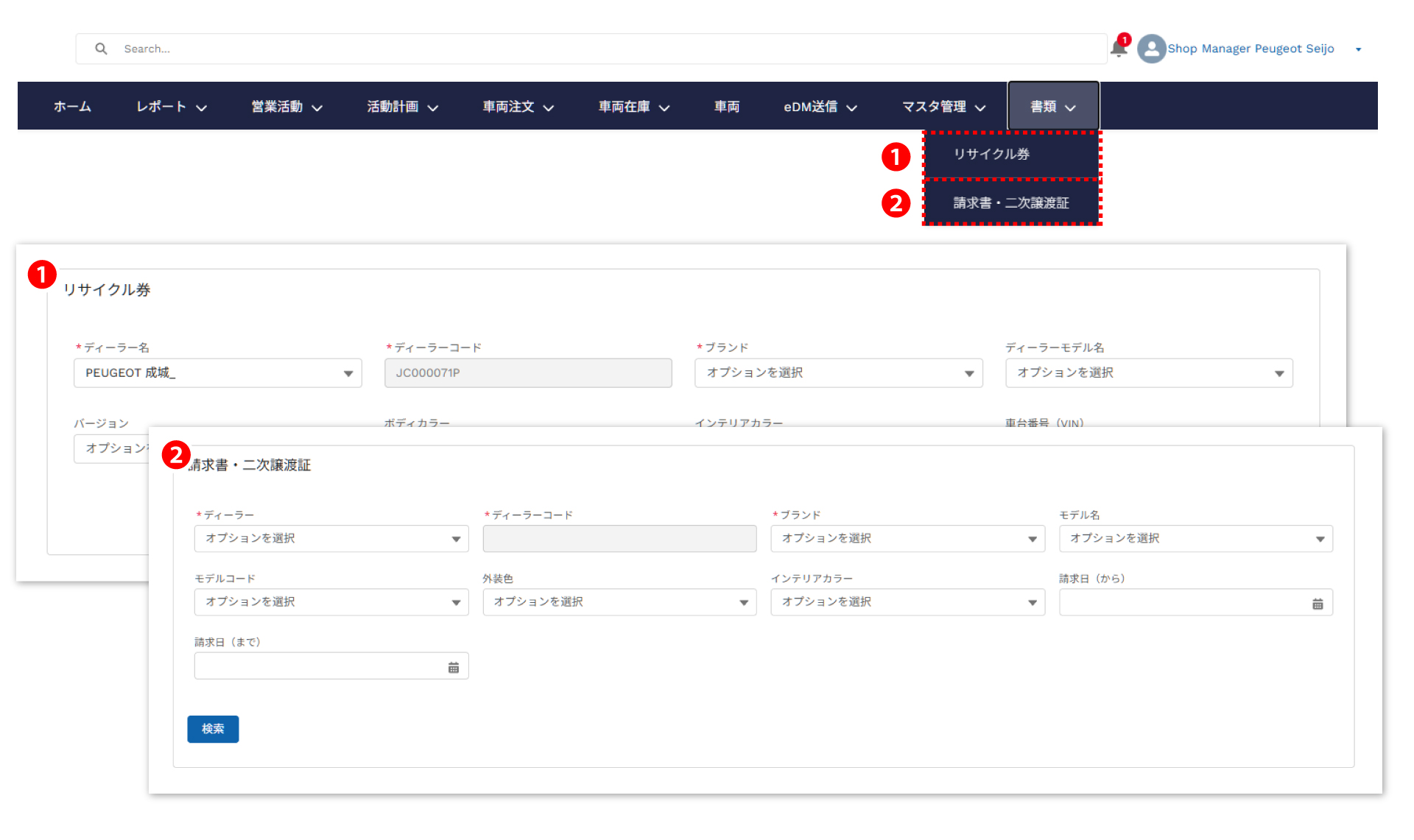Screen dimensions: 1414x840
Task: Click Shop Manager Peugeot Seijo link
Action: 1250,49
